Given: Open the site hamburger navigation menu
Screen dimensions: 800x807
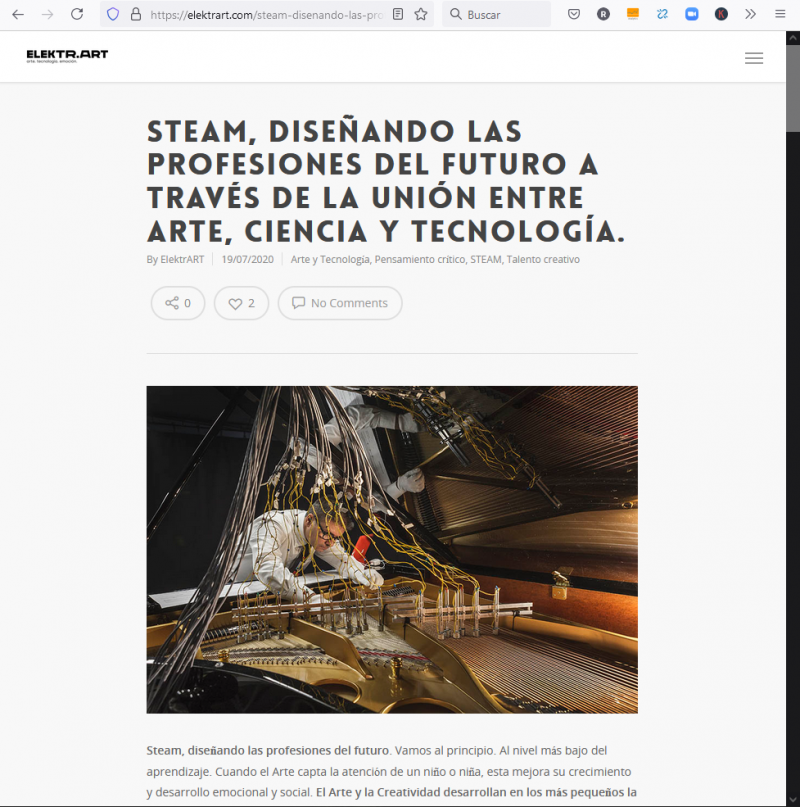Looking at the screenshot, I should 754,58.
